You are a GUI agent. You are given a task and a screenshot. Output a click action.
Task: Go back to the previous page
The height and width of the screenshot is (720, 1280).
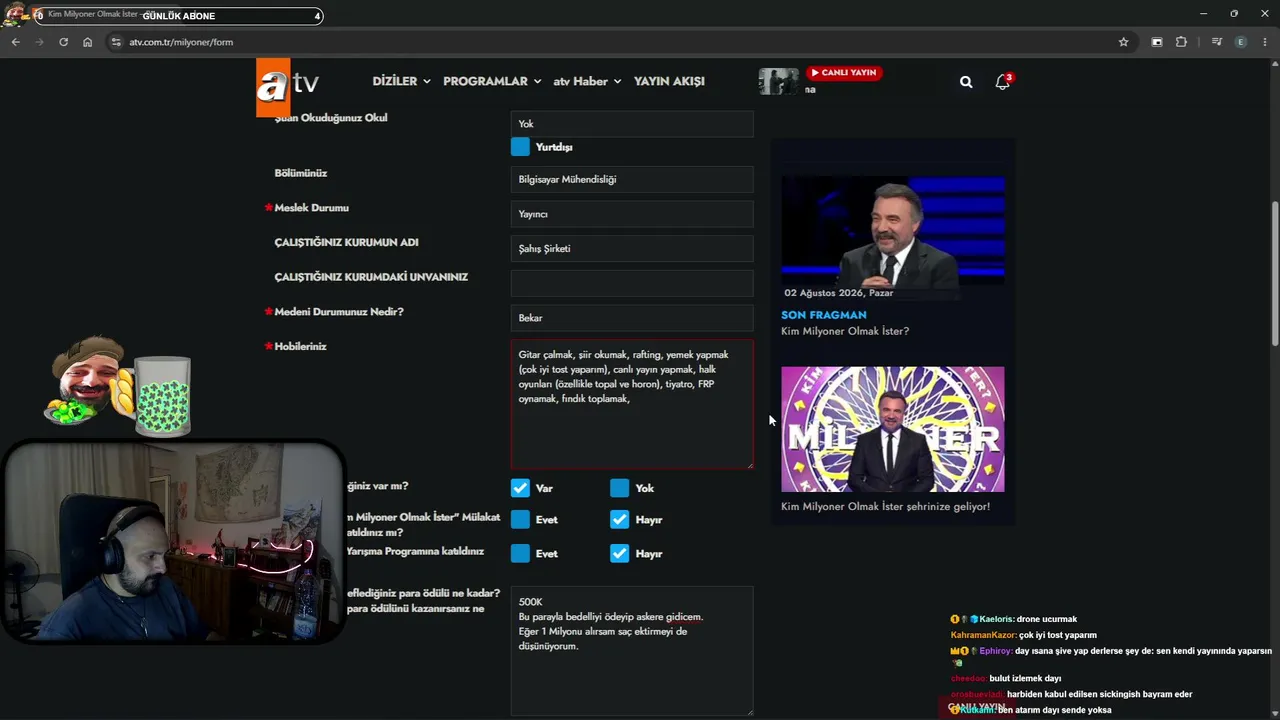click(15, 42)
